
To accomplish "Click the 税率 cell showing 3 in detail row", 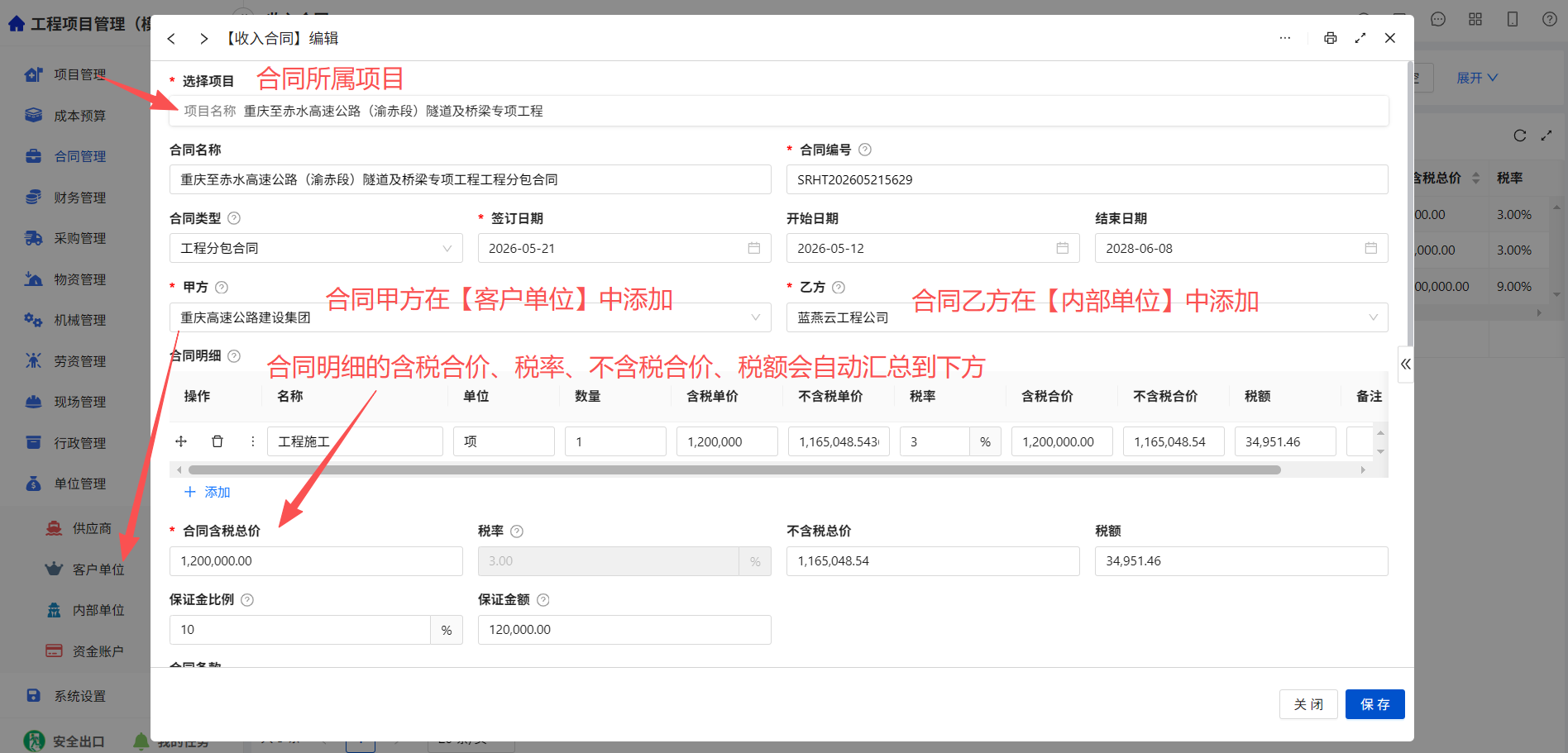I will point(935,441).
